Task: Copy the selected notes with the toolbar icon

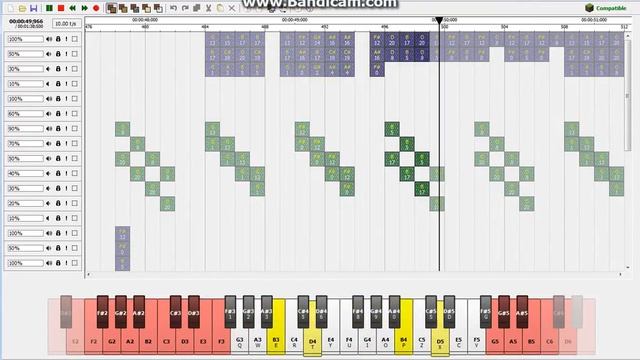Action: tap(197, 8)
